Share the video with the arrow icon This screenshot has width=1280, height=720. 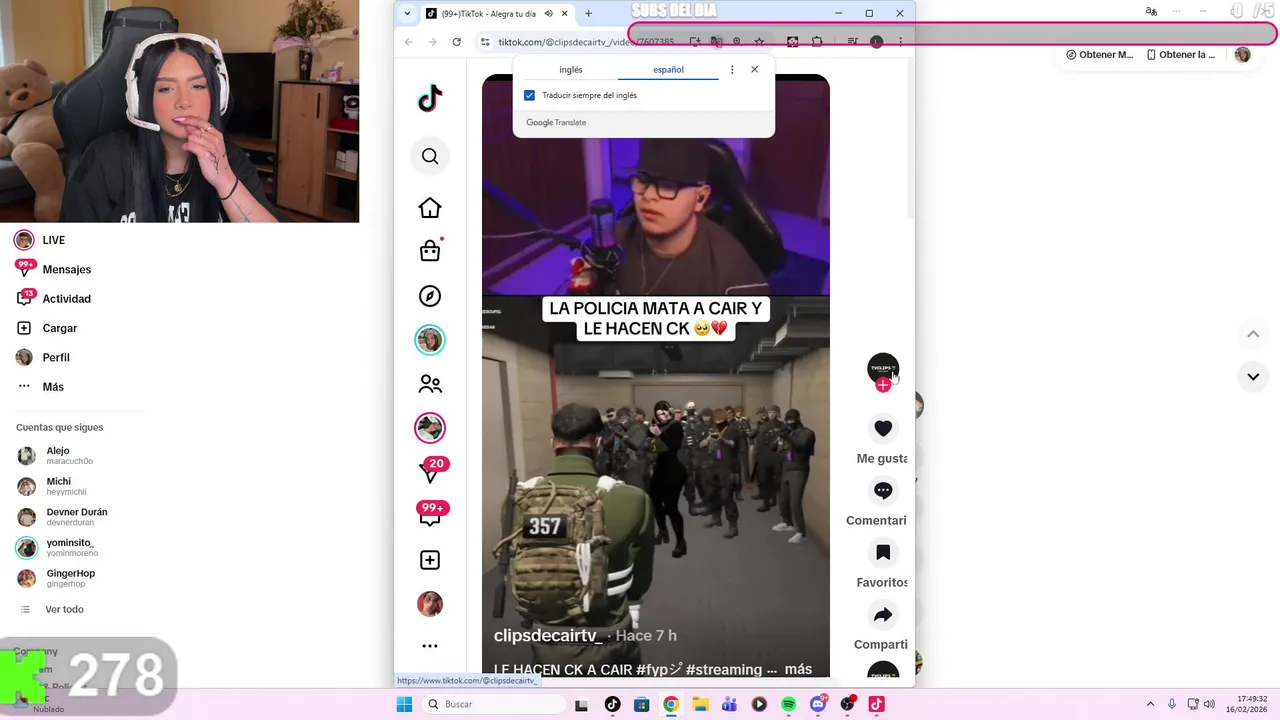[x=883, y=614]
